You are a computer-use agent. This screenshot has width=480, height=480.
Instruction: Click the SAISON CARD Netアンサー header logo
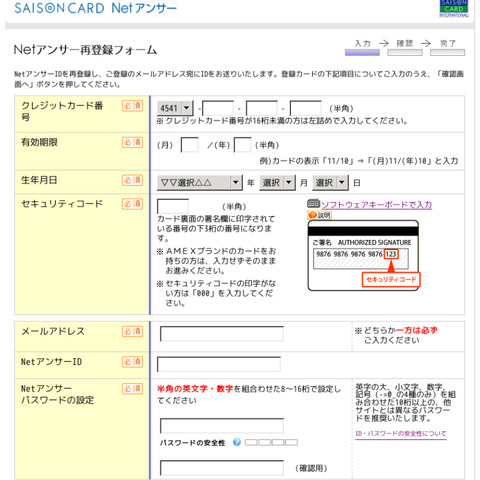95,8
